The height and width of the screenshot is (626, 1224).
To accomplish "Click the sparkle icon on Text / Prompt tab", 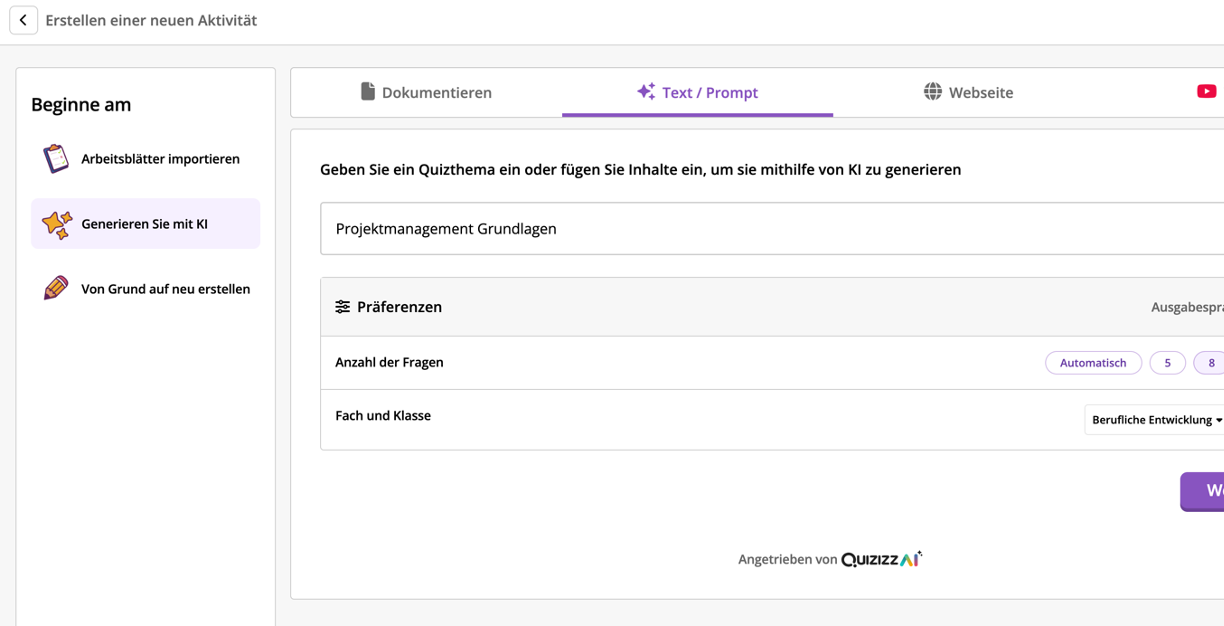I will pyautogui.click(x=646, y=92).
